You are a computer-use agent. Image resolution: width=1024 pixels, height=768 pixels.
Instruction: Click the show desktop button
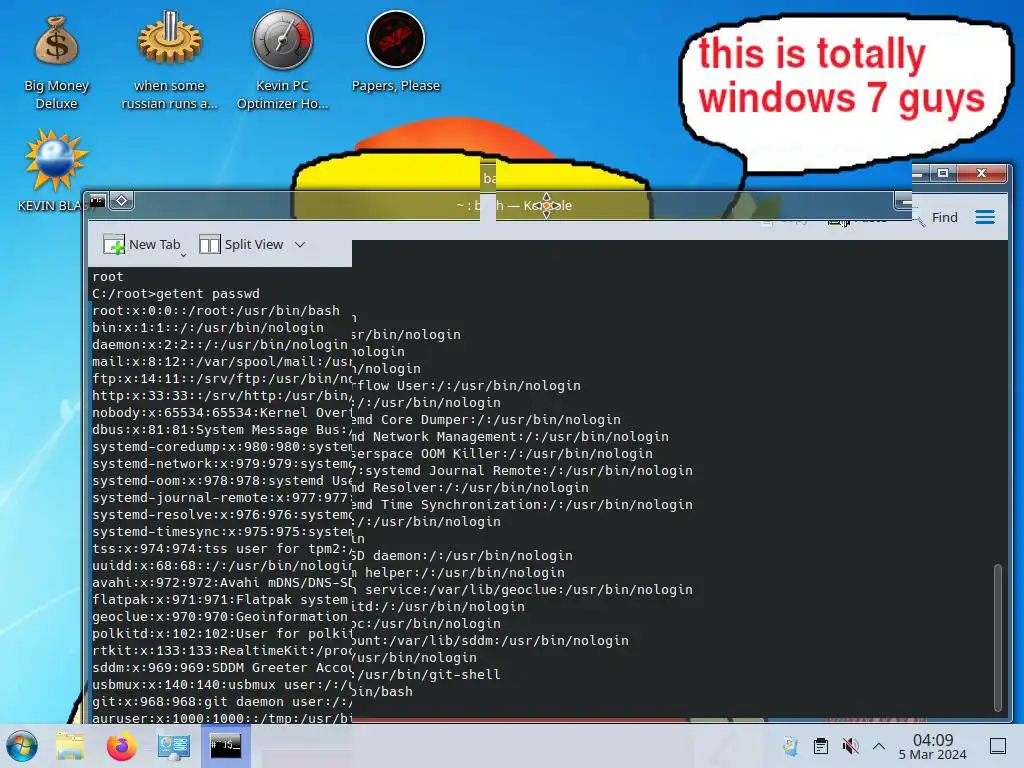(x=997, y=746)
